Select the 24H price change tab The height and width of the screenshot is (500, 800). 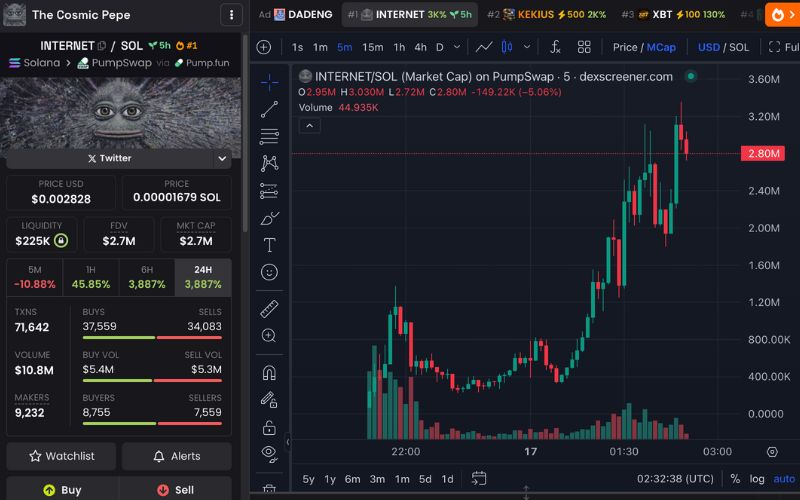click(x=203, y=278)
